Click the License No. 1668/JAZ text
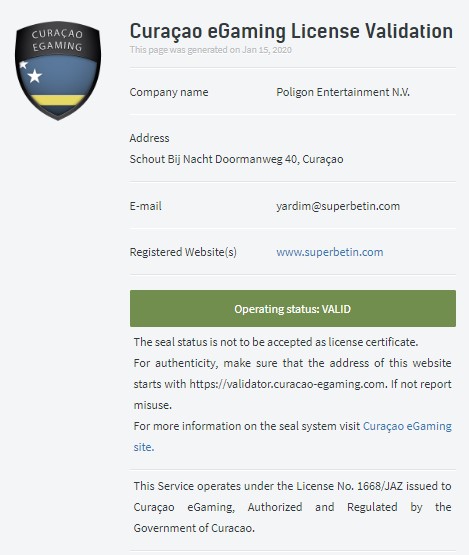469x555 pixels. click(349, 486)
